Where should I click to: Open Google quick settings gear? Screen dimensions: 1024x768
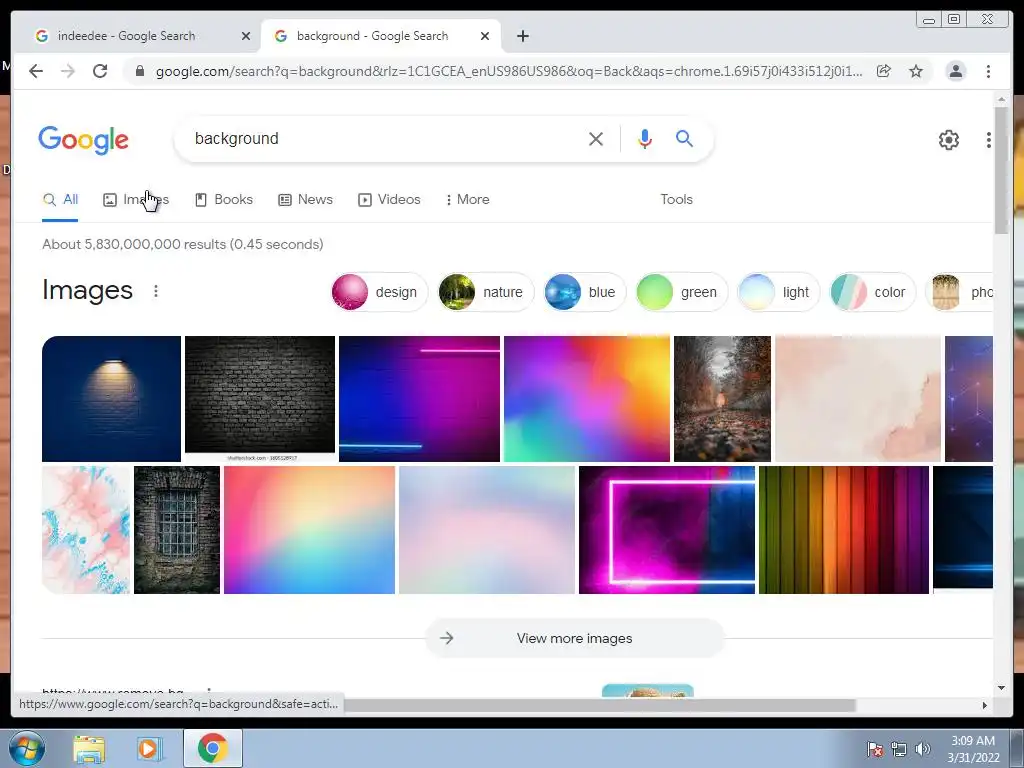948,140
